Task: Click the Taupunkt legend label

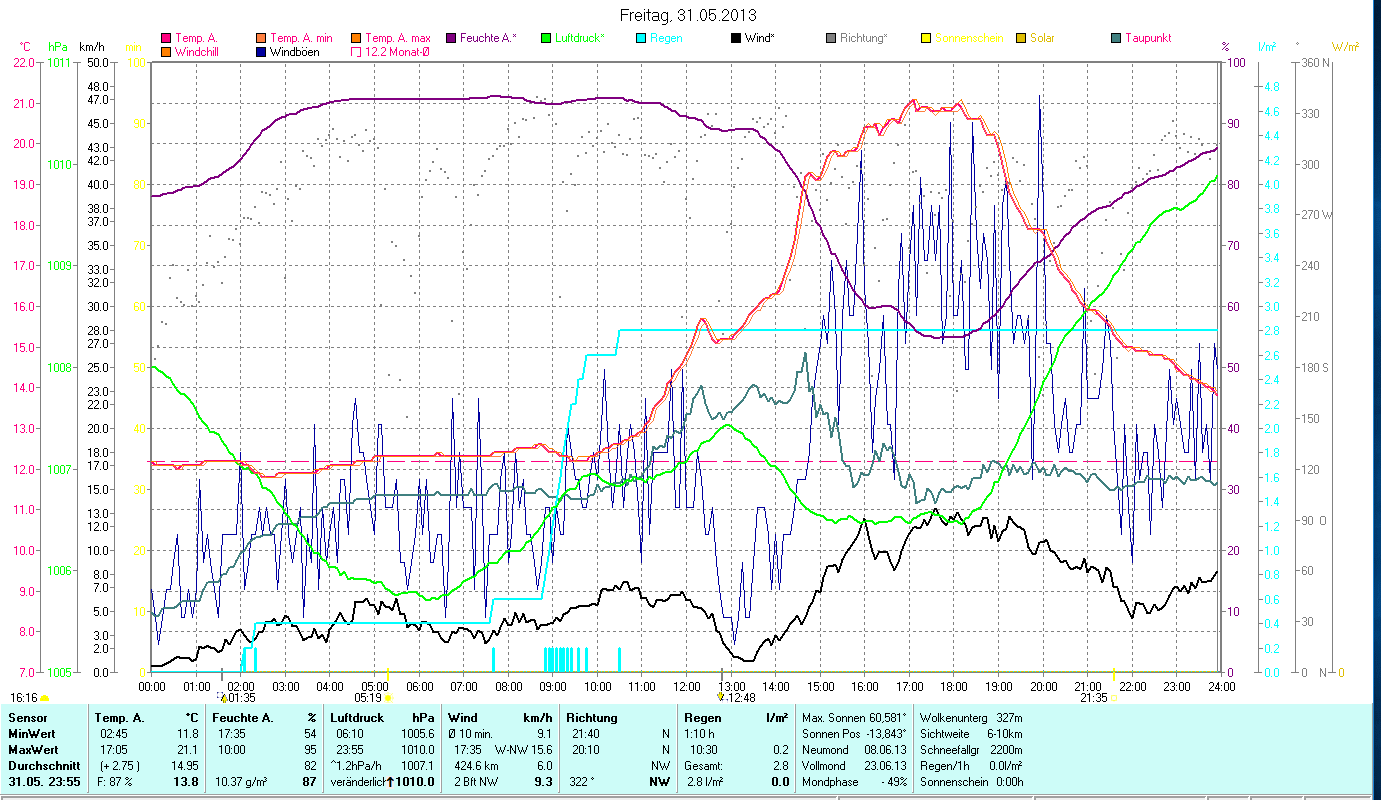Action: 1148,38
